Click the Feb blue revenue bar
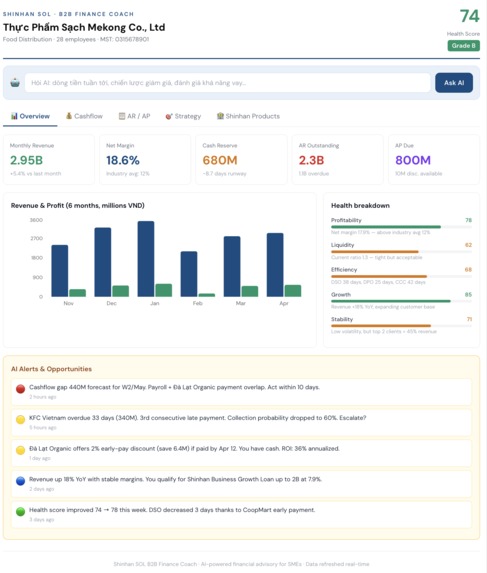Viewport: 487px width, 573px height. pyautogui.click(x=189, y=274)
